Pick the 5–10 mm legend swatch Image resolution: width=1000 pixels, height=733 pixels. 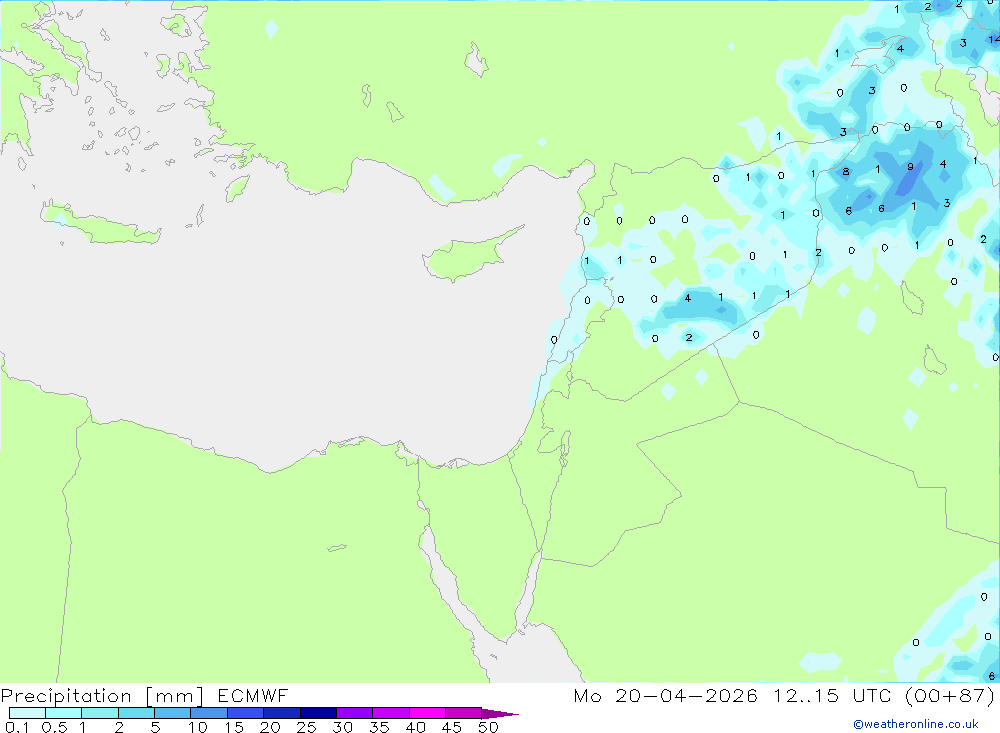[x=173, y=713]
